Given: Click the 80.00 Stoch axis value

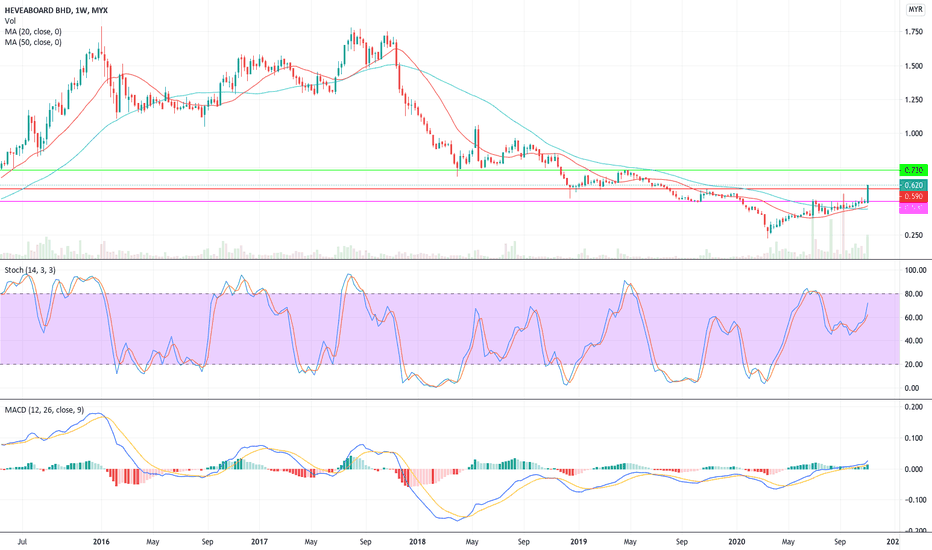Looking at the screenshot, I should 914,294.
